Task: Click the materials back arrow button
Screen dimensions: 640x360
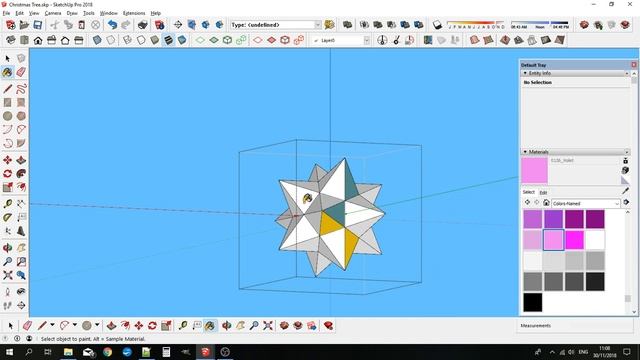Action: click(x=527, y=202)
